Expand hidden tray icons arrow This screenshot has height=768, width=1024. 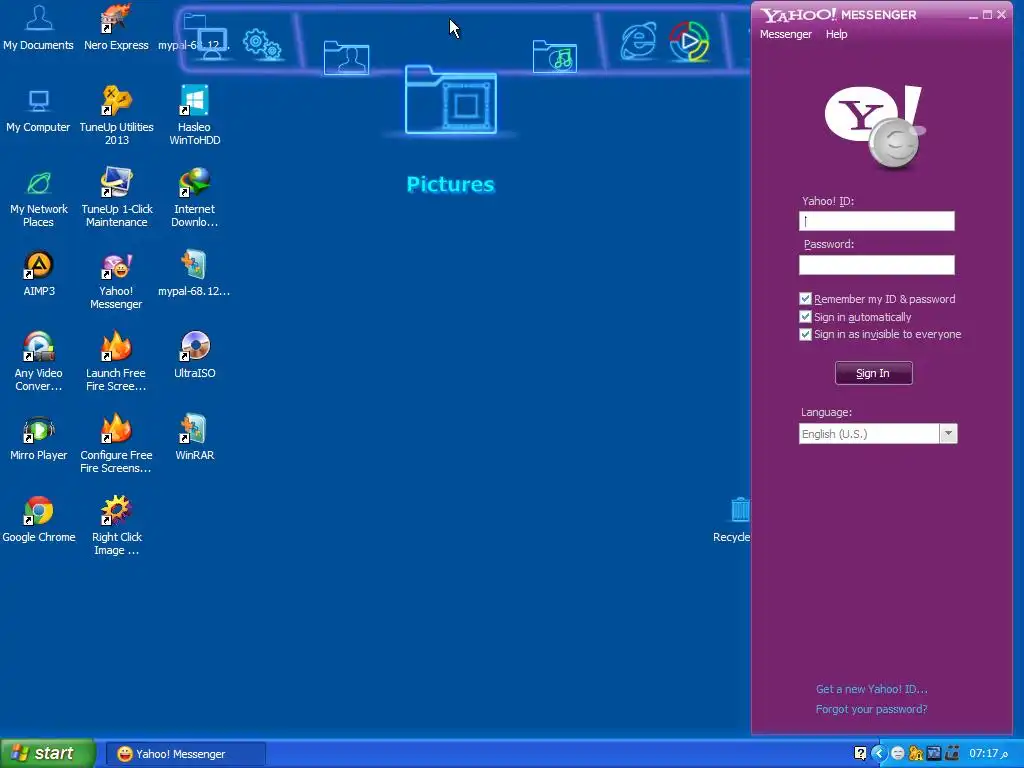[x=879, y=754]
